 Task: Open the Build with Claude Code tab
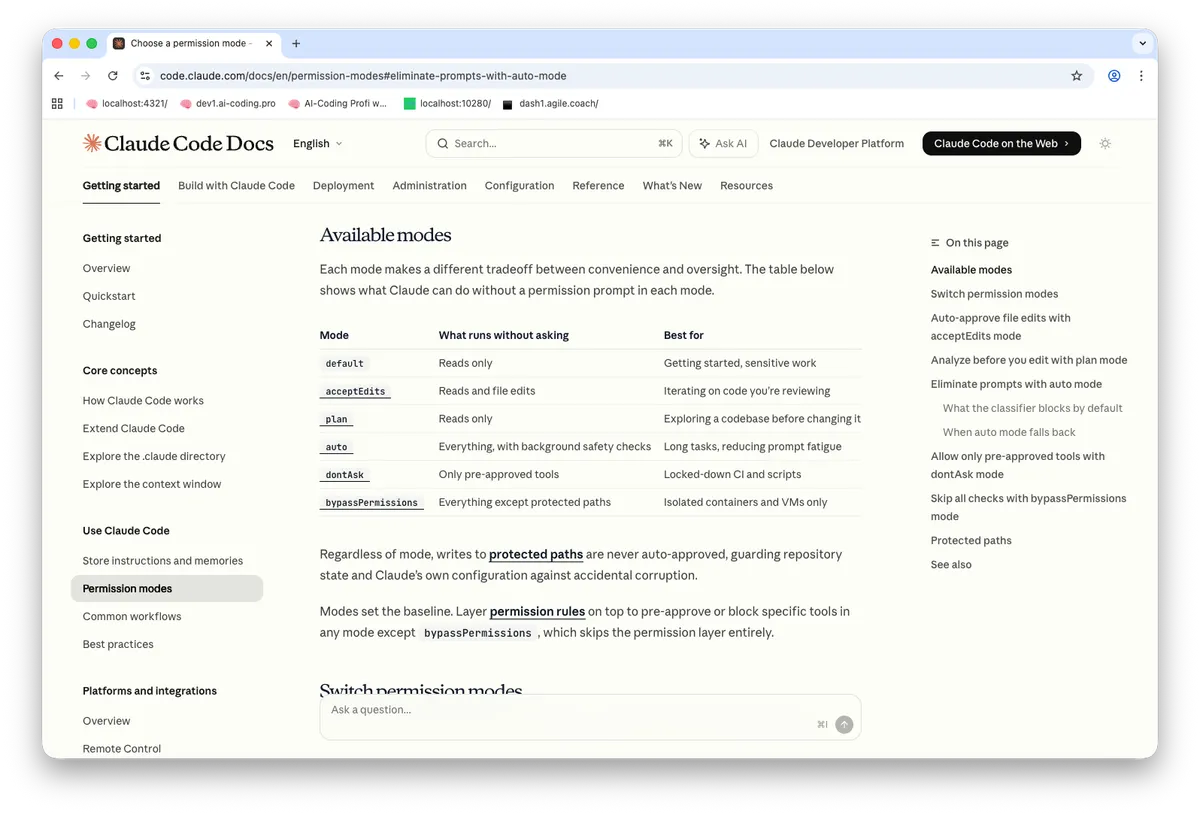click(x=236, y=185)
